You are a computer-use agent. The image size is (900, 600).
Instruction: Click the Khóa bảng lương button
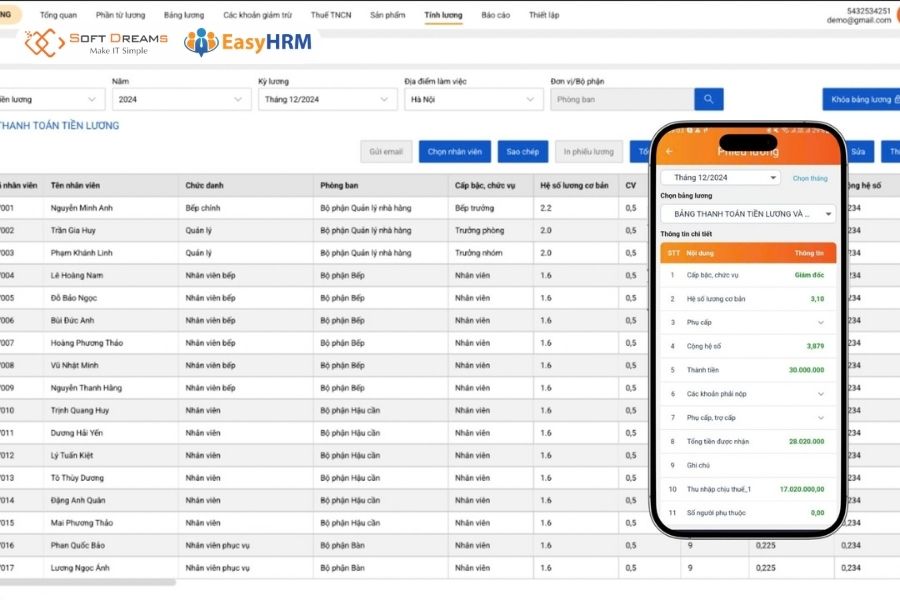tap(862, 99)
